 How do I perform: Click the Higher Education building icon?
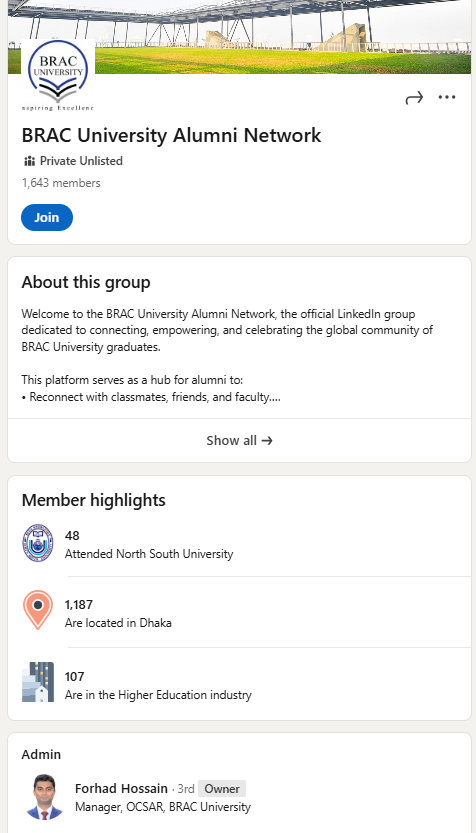pos(38,682)
